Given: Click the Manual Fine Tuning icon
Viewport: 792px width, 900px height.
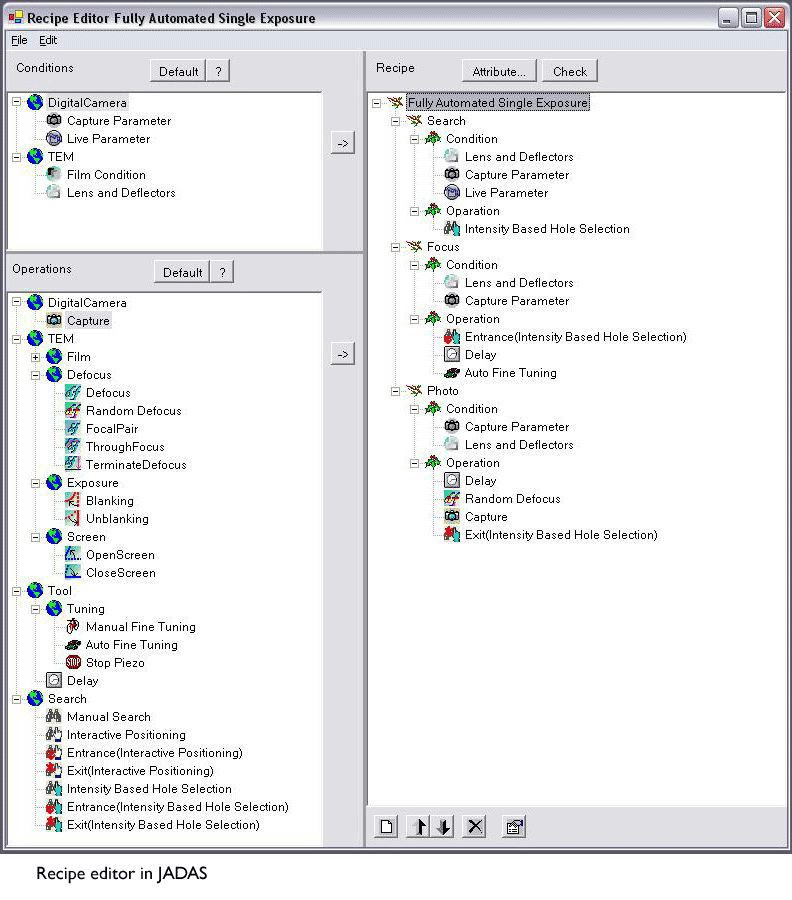Looking at the screenshot, I should coord(73,626).
